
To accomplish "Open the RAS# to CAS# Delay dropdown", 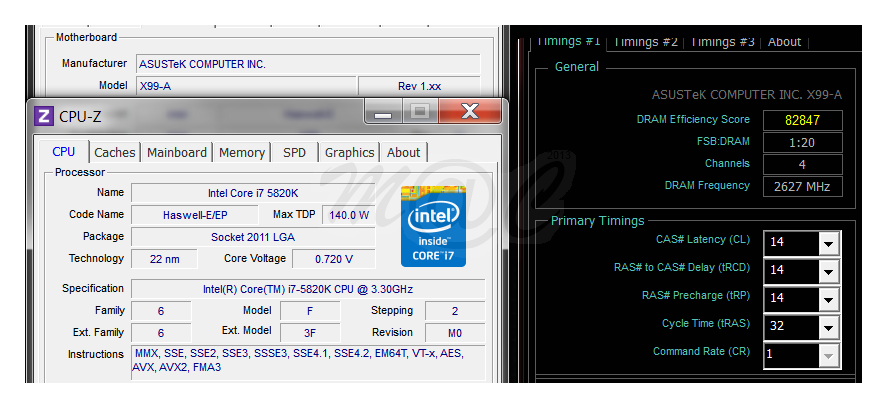I will coord(828,272).
